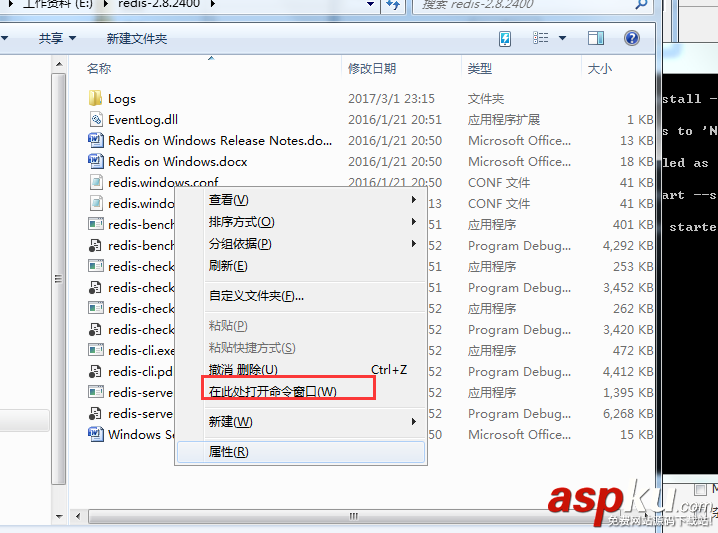The image size is (718, 533).
Task: Click redis-2.8.2400 in breadcrumb path
Action: click(x=159, y=4)
